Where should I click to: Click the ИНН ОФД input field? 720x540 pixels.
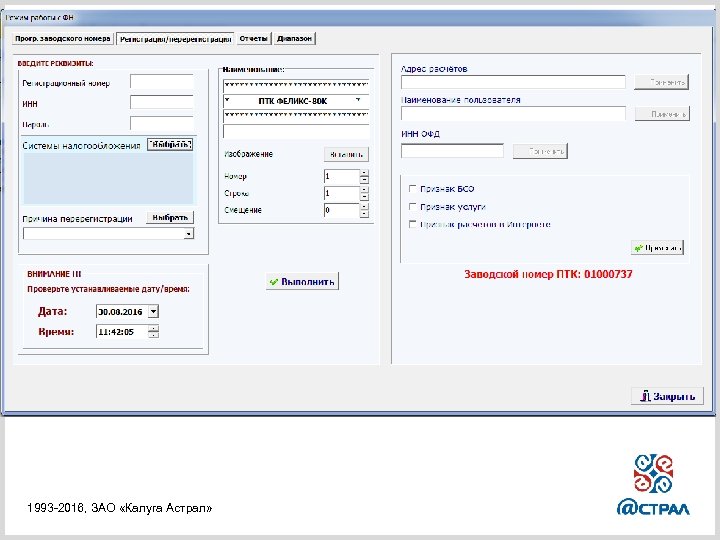tap(452, 151)
